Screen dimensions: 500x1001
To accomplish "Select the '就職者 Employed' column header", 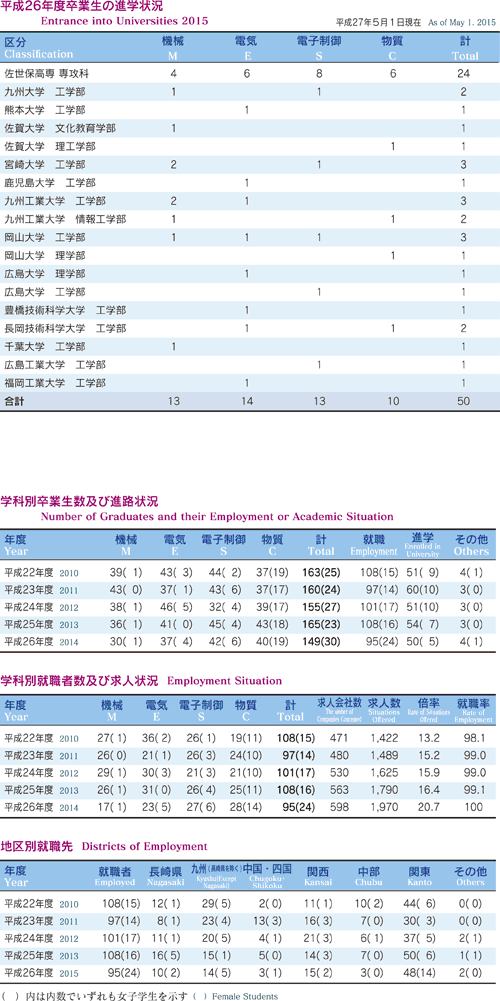I will pos(115,876).
